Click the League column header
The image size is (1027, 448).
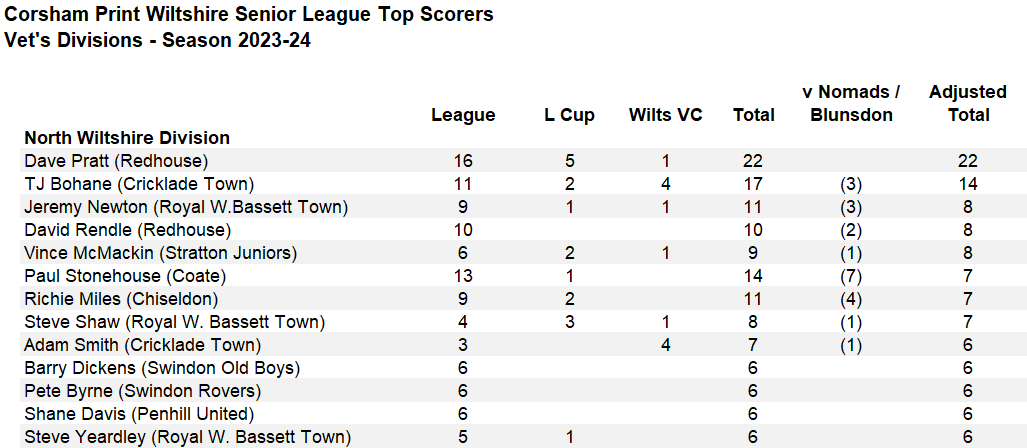(x=463, y=115)
